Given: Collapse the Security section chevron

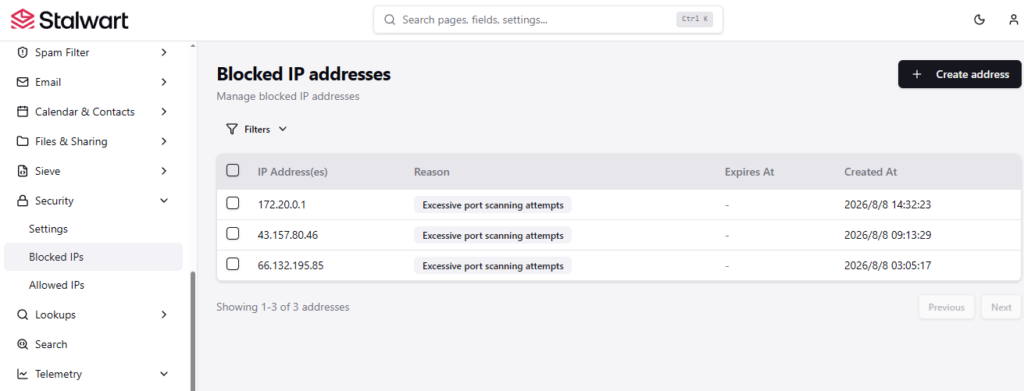Looking at the screenshot, I should (x=164, y=201).
